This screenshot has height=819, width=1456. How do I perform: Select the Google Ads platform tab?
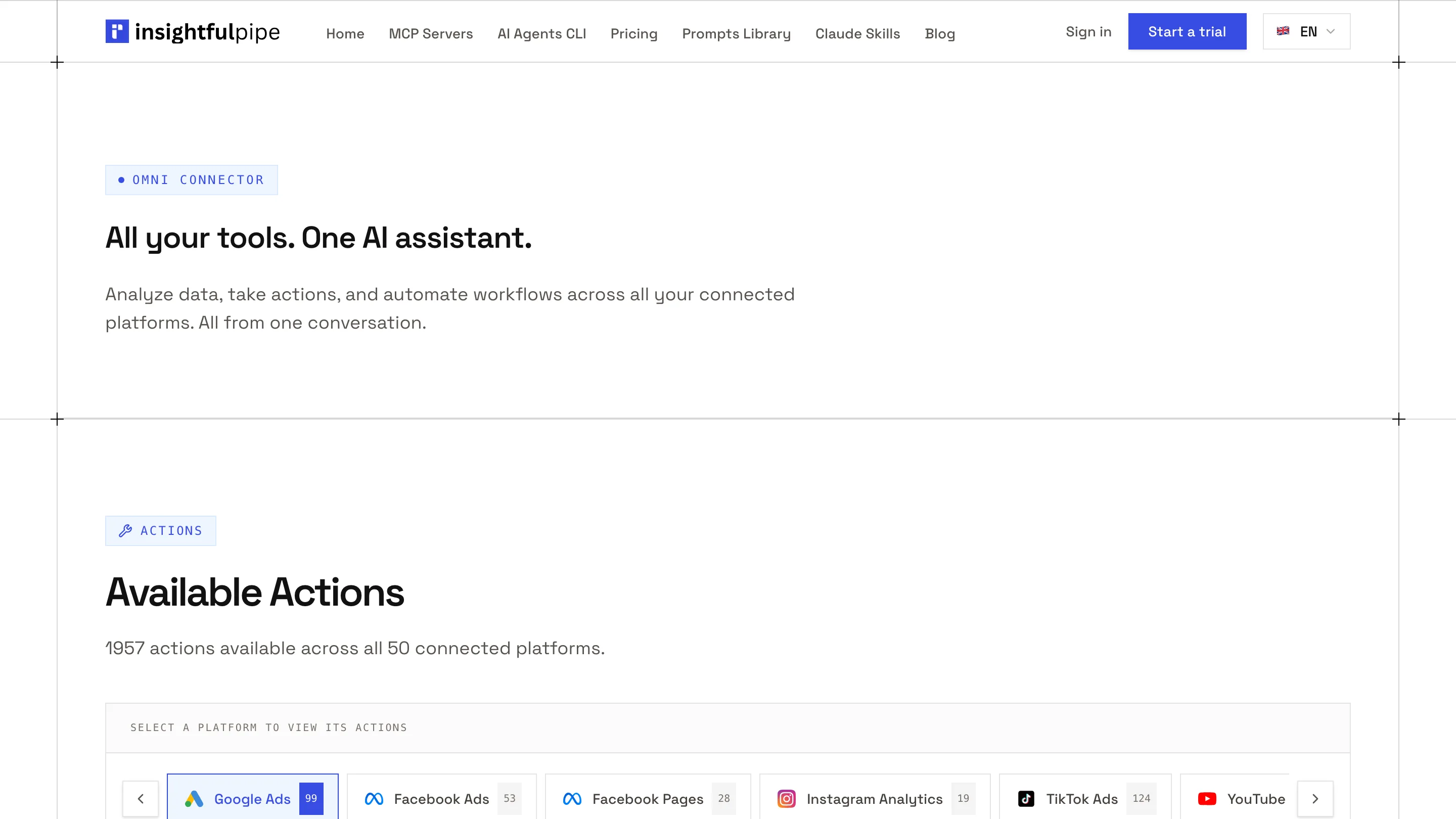click(253, 797)
